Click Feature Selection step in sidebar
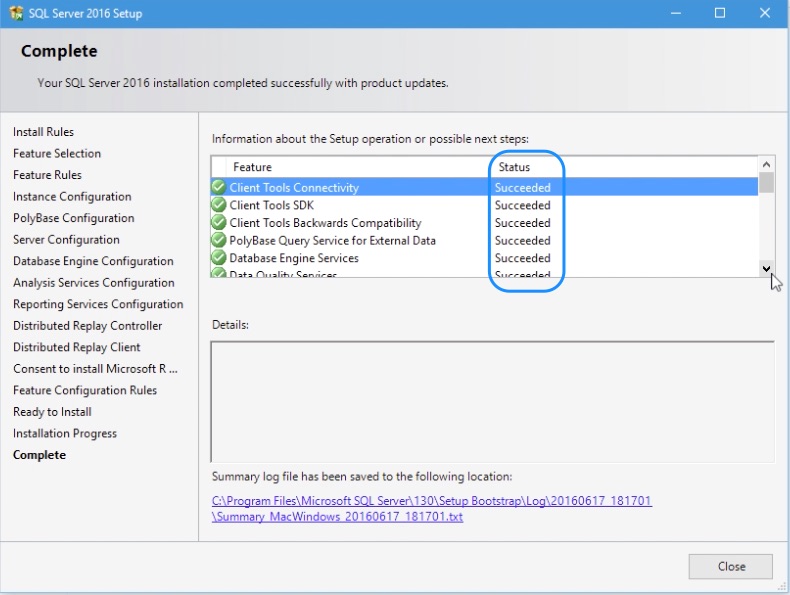 click(x=57, y=154)
